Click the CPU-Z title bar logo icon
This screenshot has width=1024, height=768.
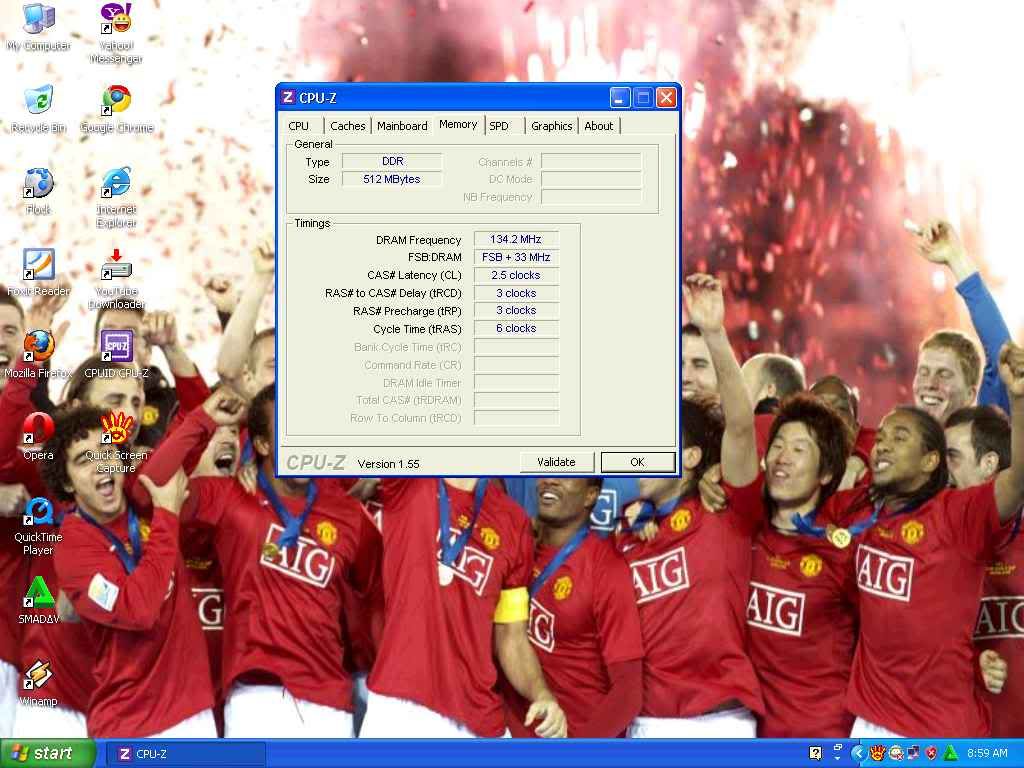point(287,97)
